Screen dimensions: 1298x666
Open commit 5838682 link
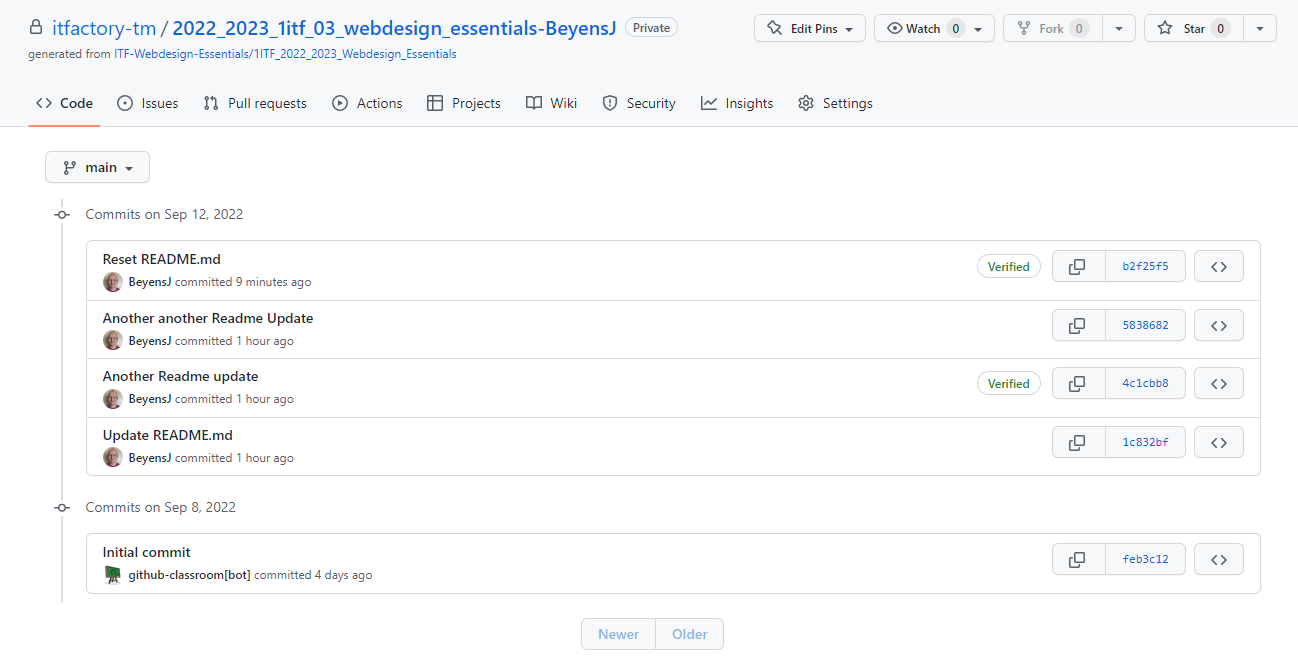[x=1145, y=324]
